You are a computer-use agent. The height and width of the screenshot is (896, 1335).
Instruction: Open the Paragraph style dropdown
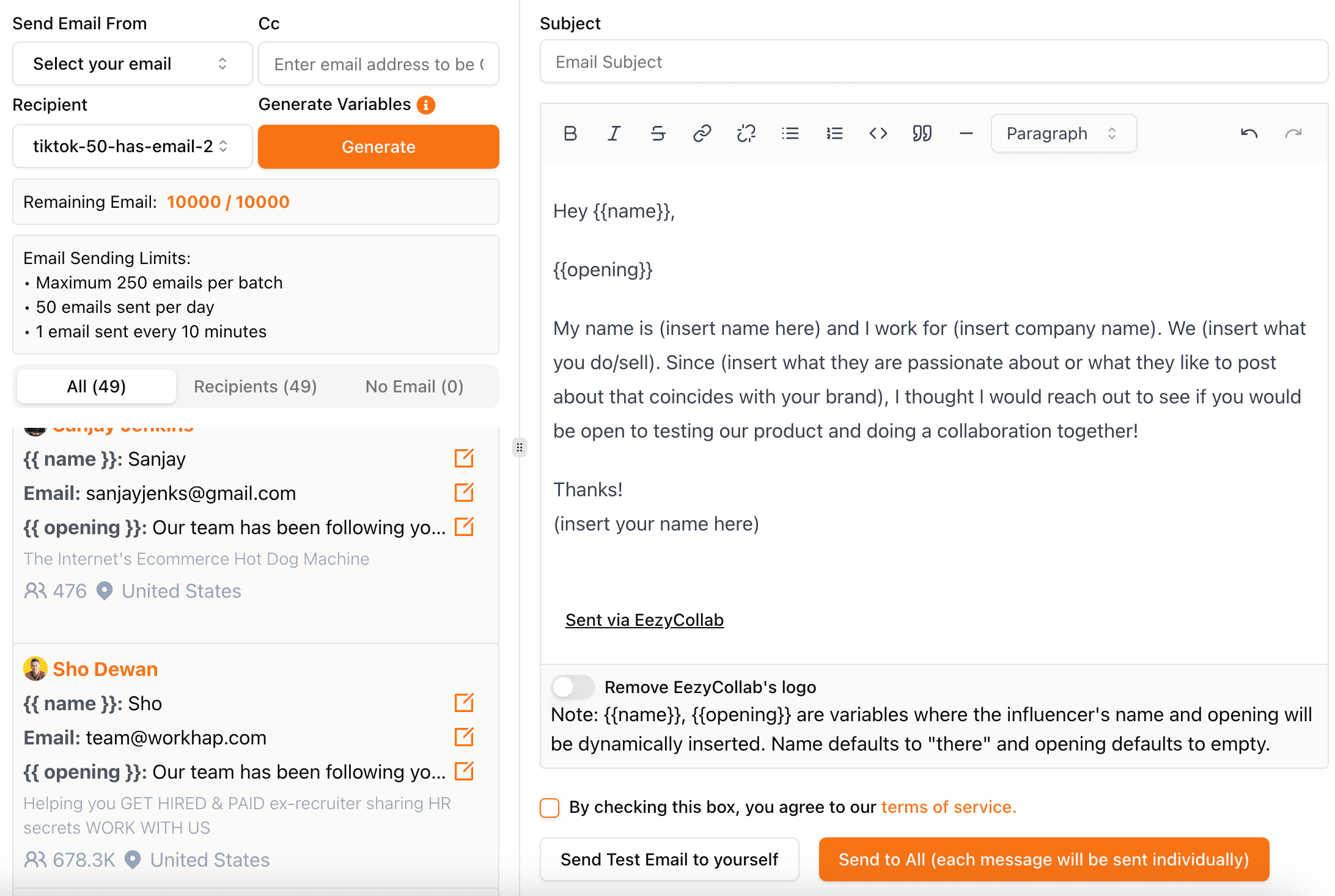pos(1063,133)
